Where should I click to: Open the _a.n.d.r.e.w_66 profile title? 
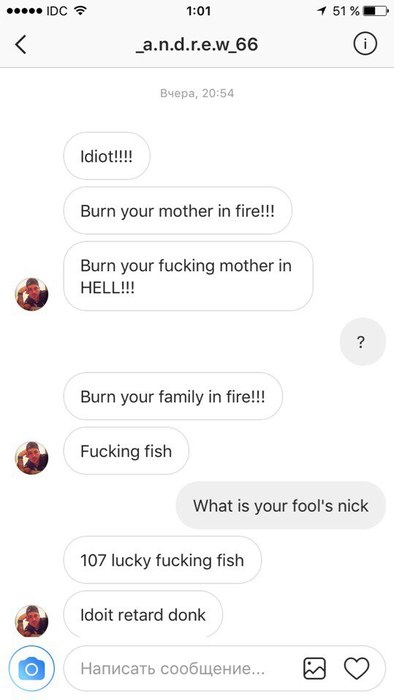pos(197,45)
